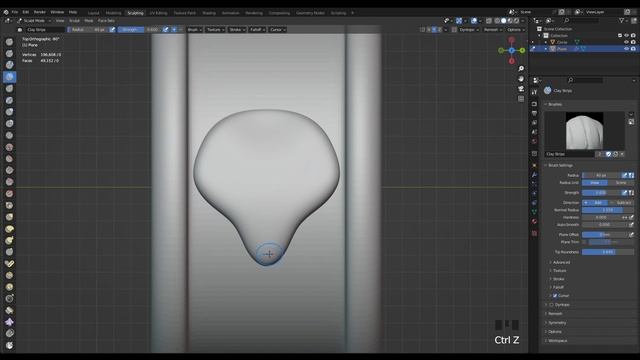Select the Clay brush tool

(9, 65)
